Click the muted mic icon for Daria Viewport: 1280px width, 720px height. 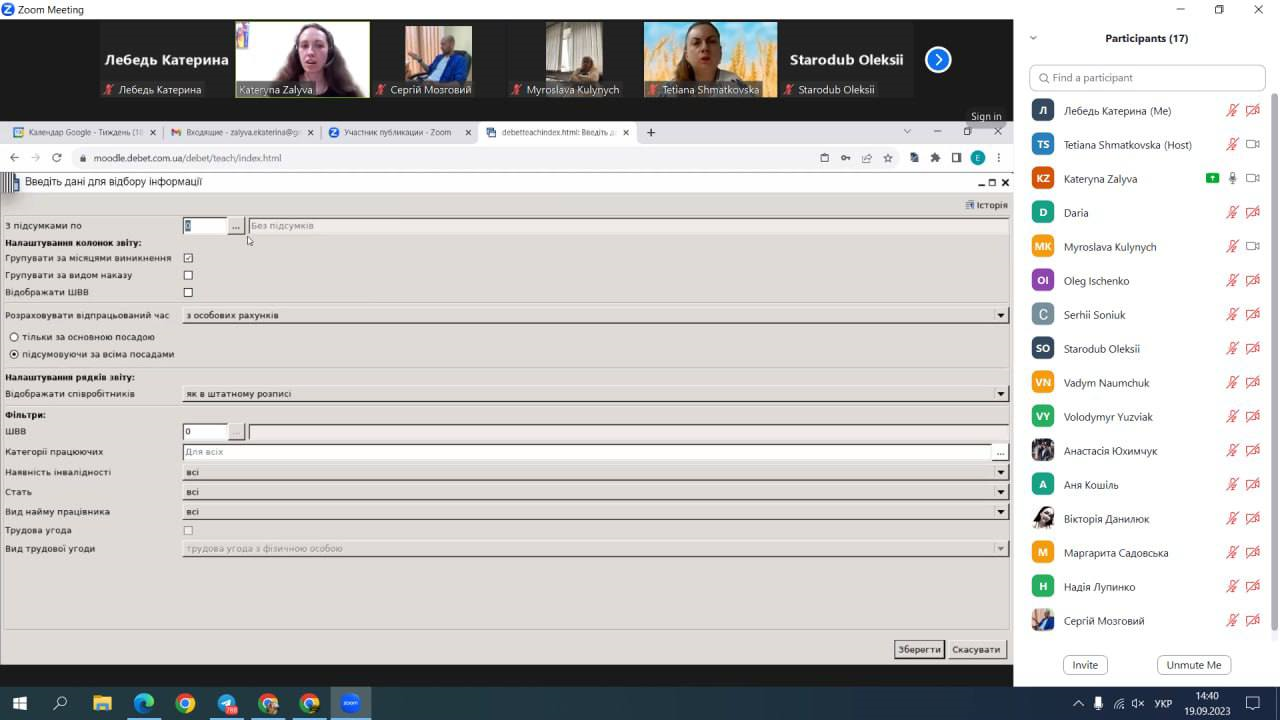(1232, 212)
